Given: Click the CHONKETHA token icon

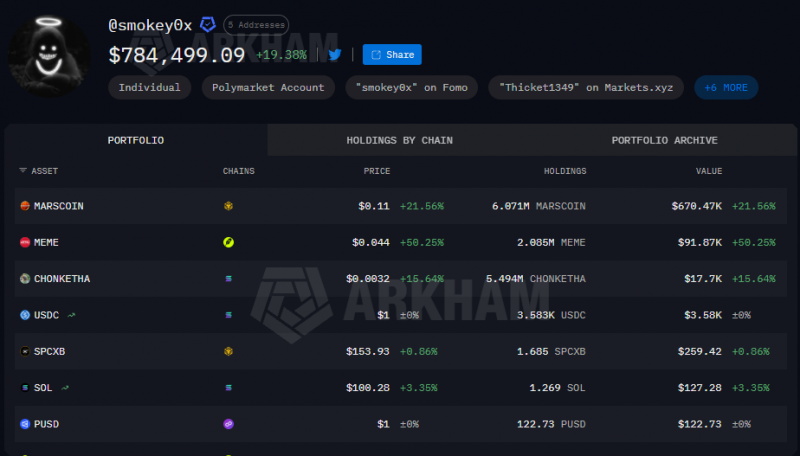Looking at the screenshot, I should tap(24, 278).
